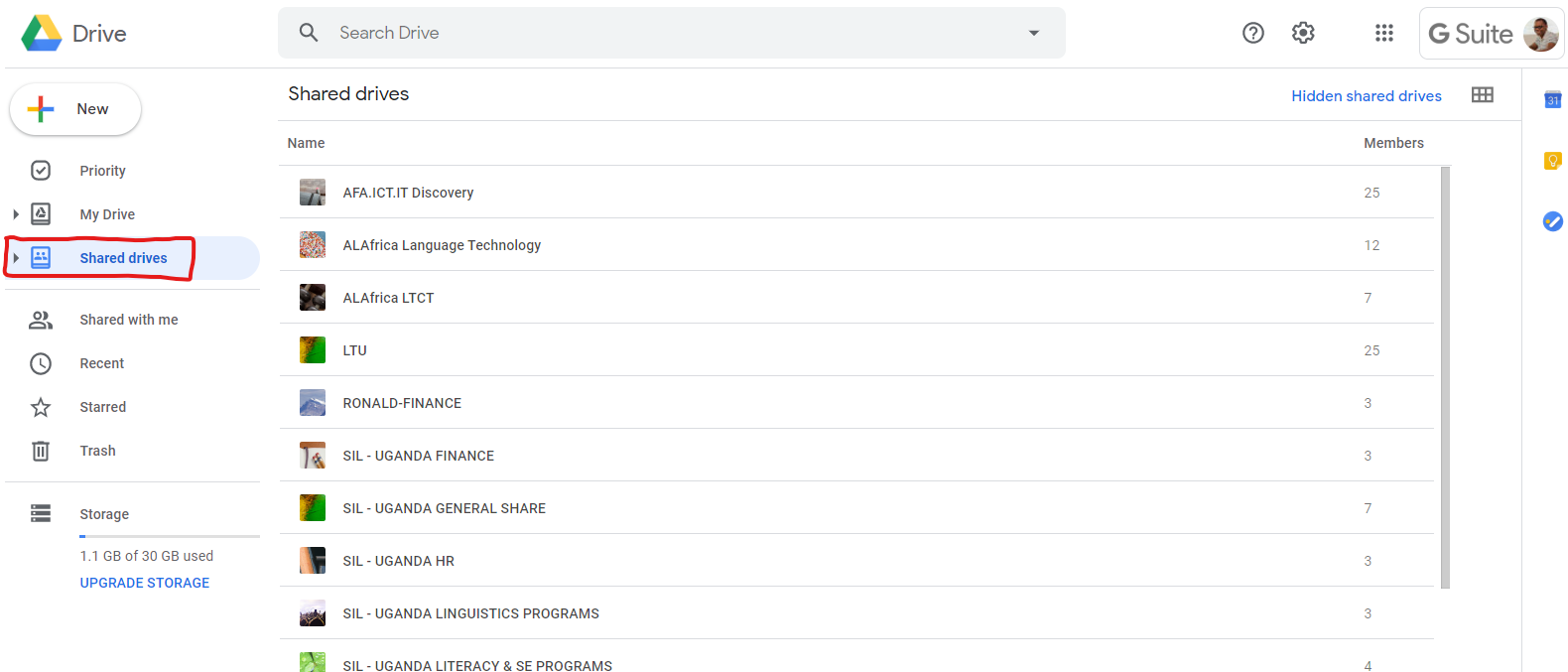
Task: Open Google Keep side panel icon
Action: coord(1553,161)
